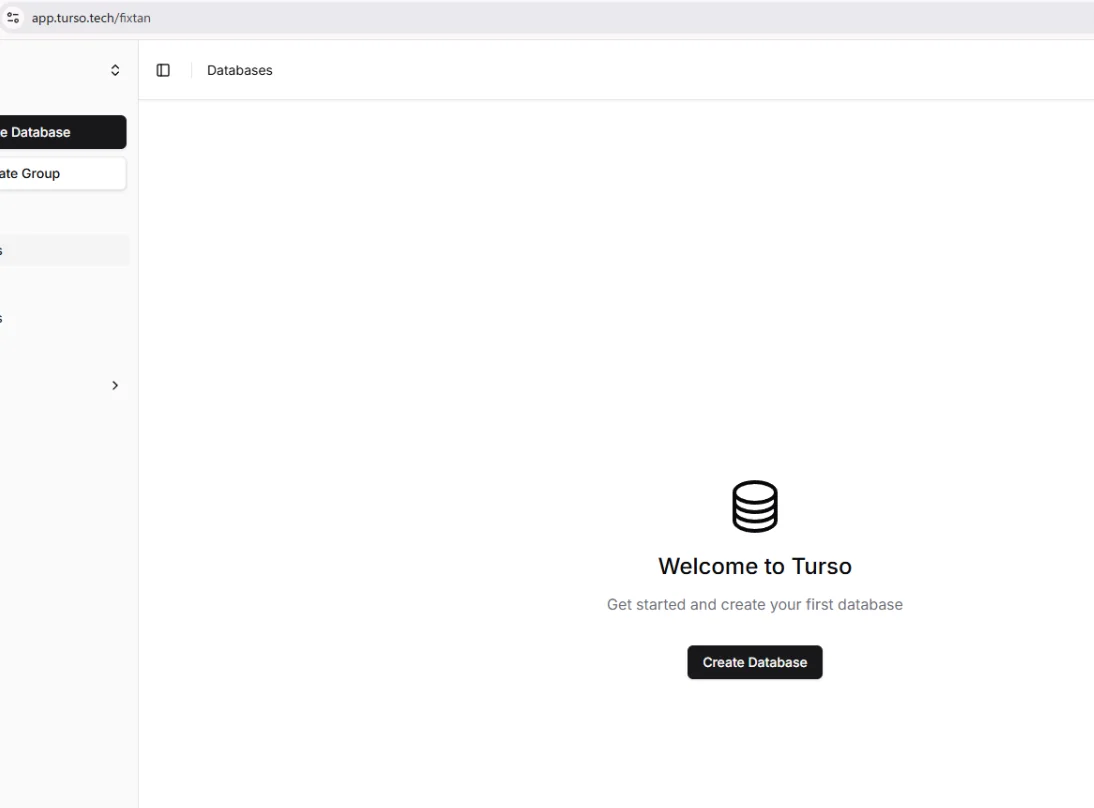1094x808 pixels.
Task: Click the Welcome to Turso heading
Action: coord(754,566)
